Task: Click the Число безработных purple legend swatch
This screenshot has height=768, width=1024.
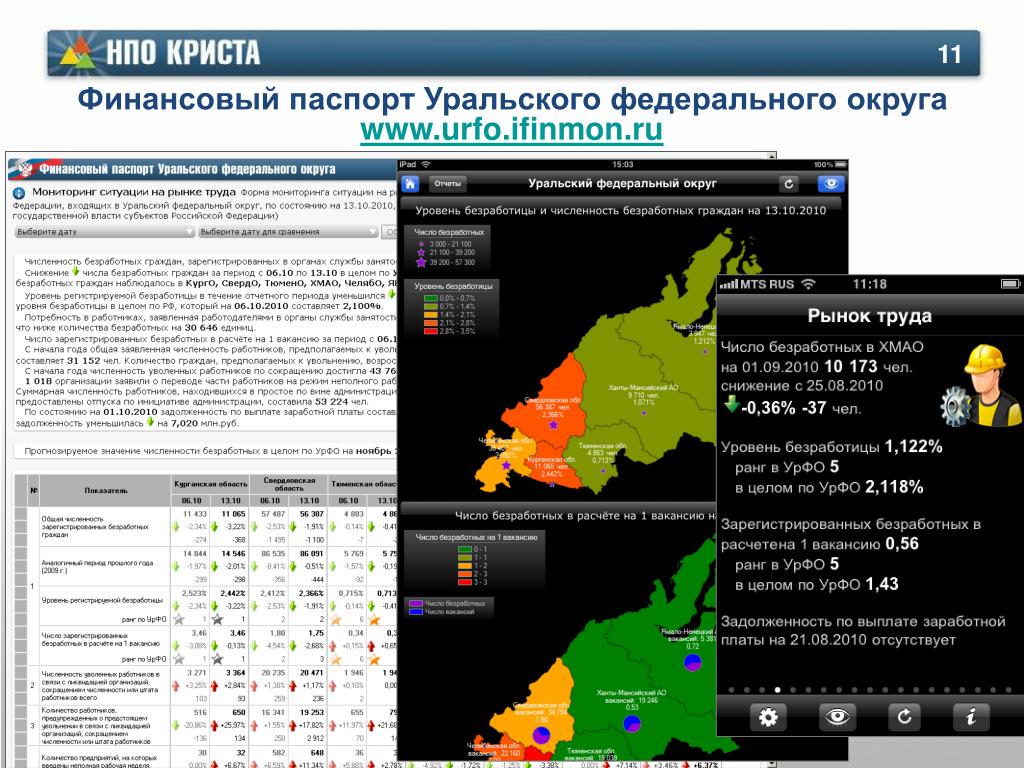Action: click(x=415, y=603)
